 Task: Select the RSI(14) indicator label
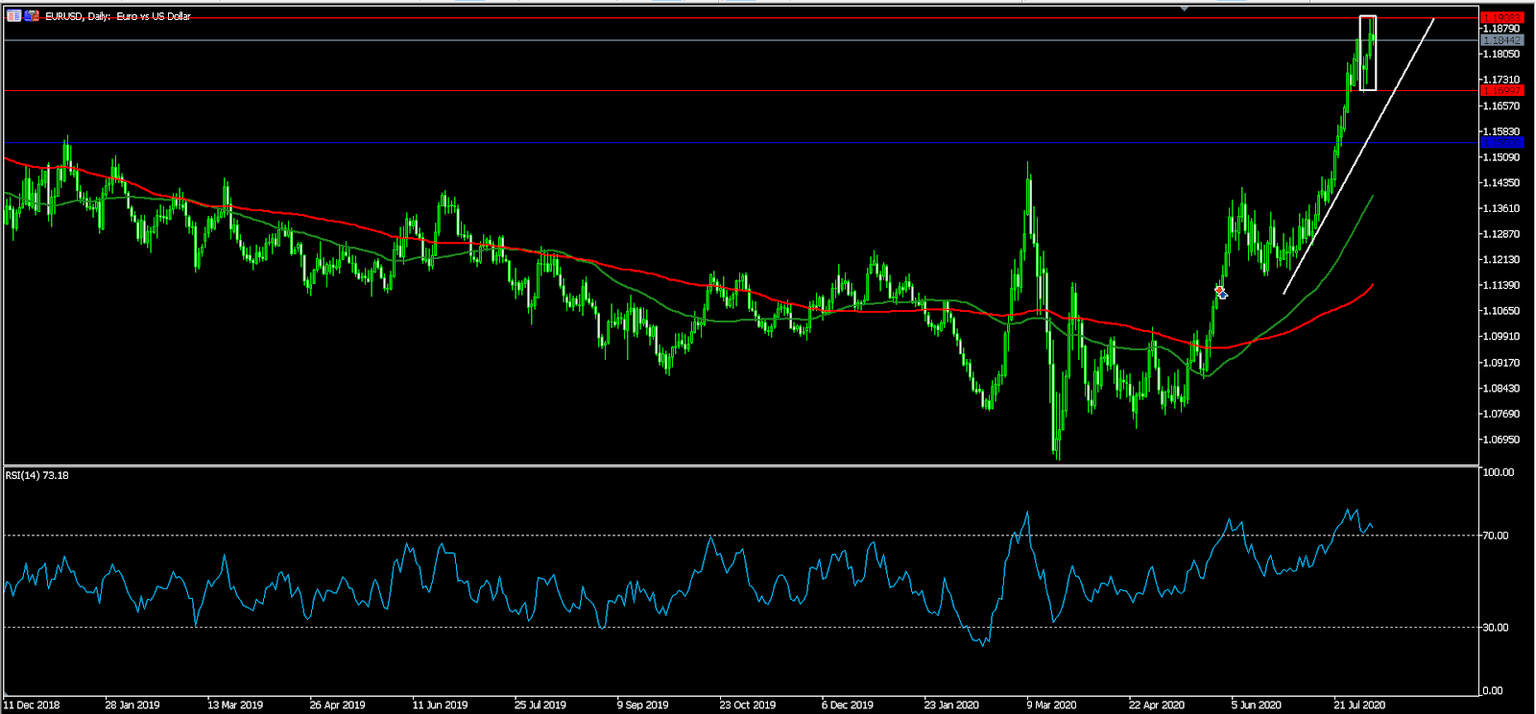33,475
